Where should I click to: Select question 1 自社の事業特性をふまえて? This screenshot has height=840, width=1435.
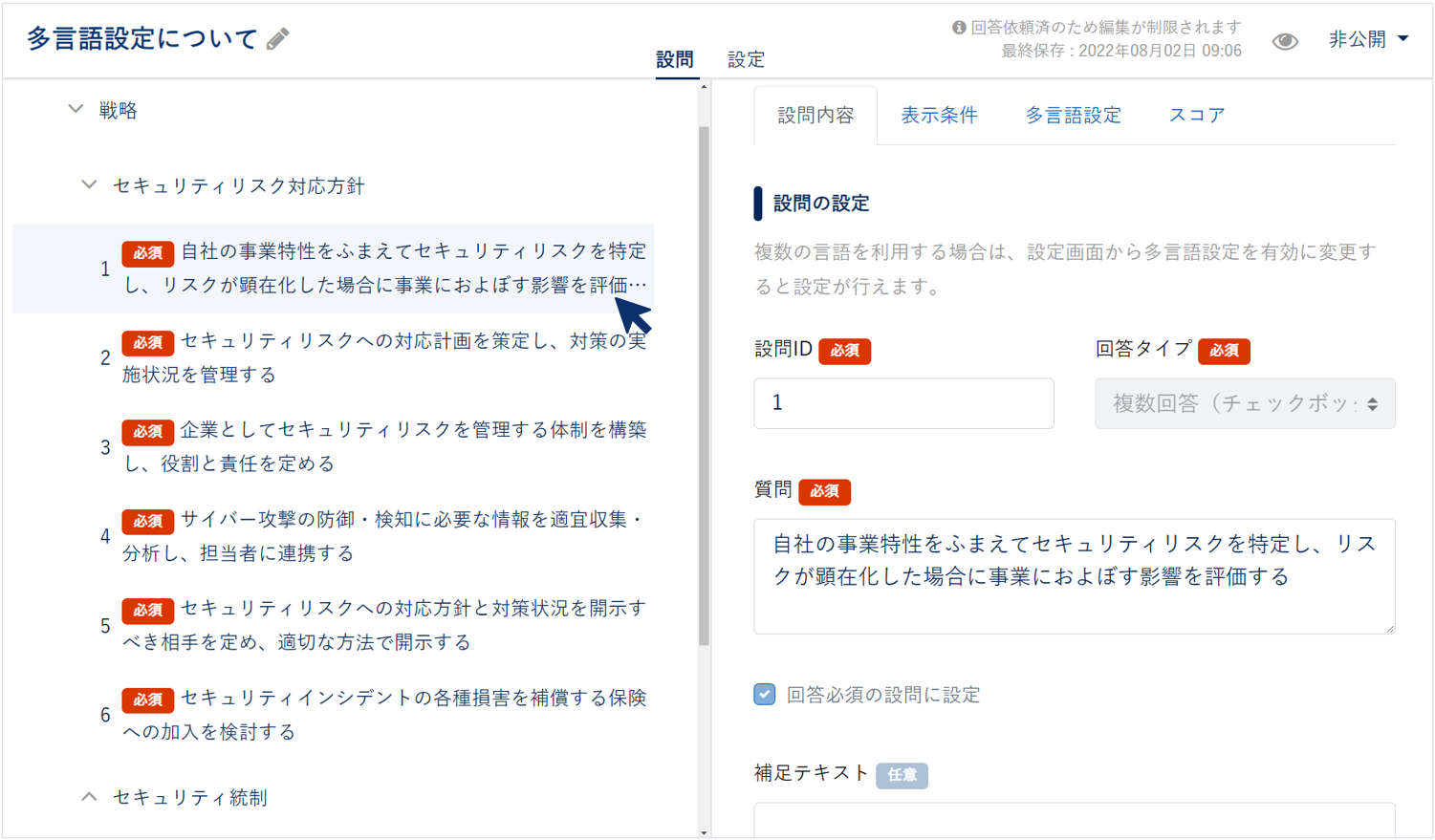click(333, 269)
